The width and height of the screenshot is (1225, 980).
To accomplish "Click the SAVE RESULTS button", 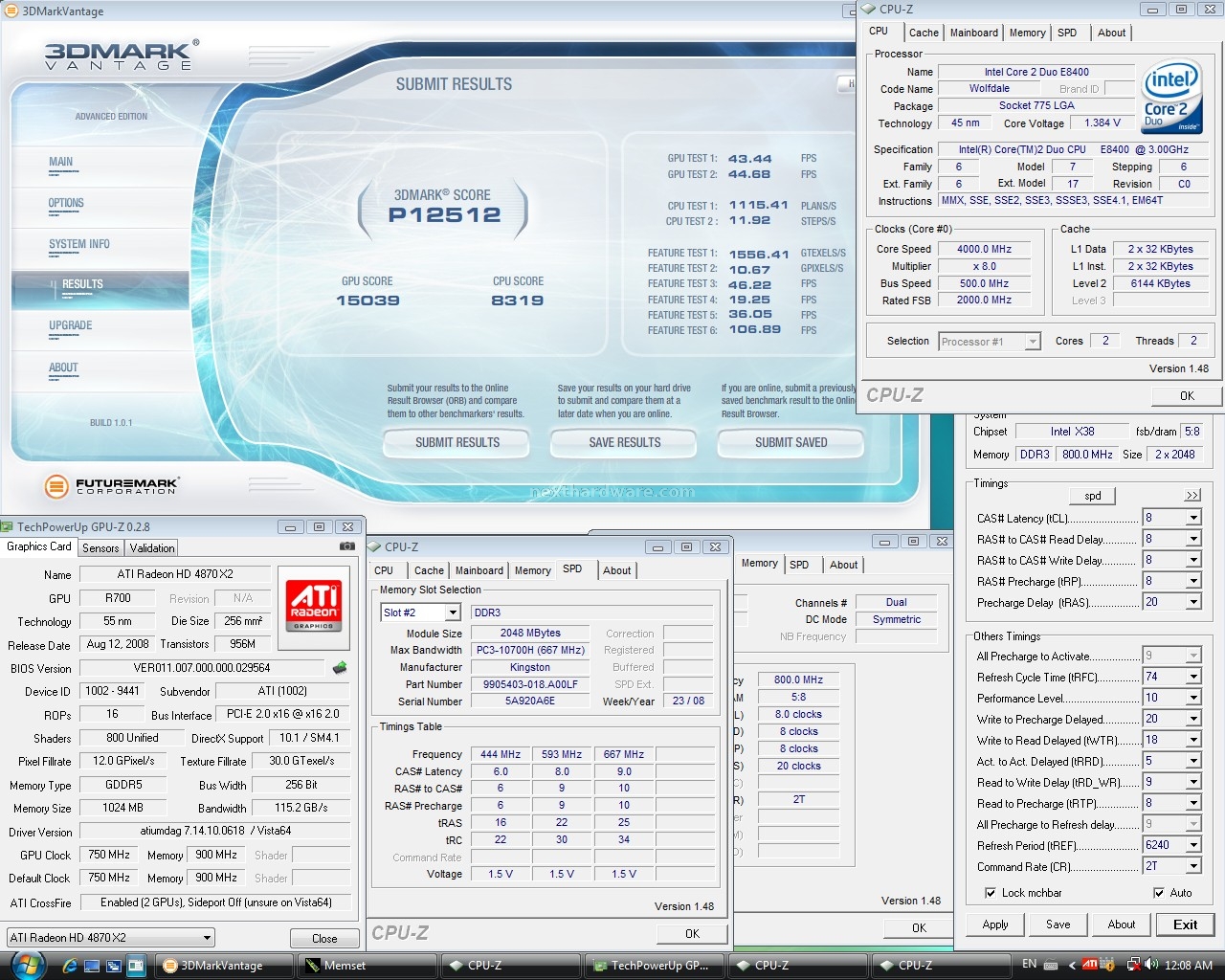I will 625,443.
